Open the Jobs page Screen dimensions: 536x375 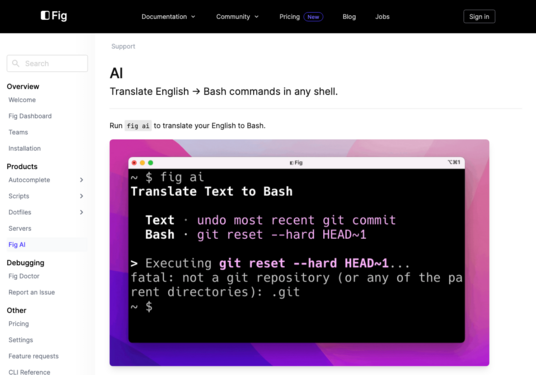point(382,16)
